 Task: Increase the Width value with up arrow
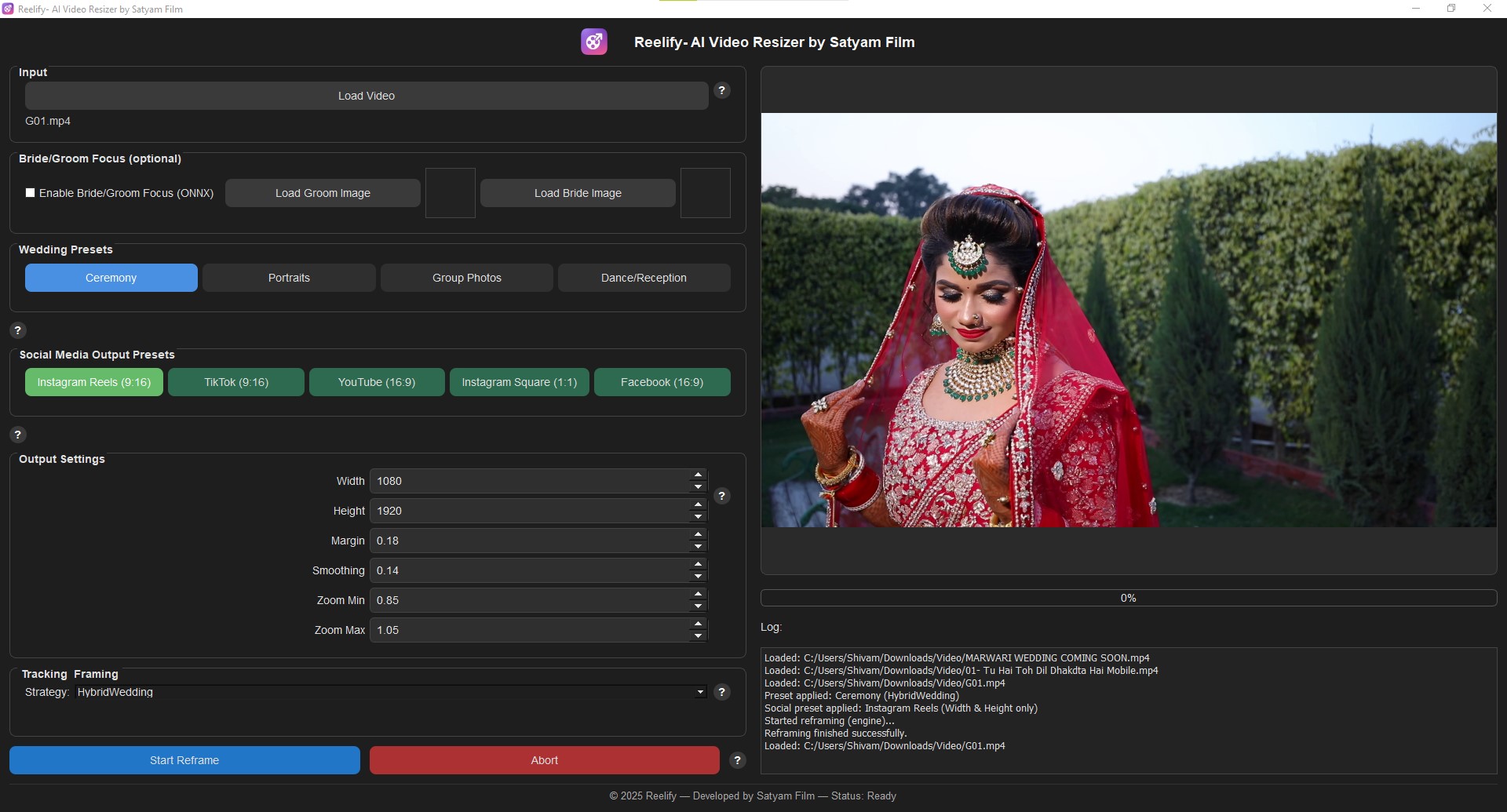click(698, 475)
